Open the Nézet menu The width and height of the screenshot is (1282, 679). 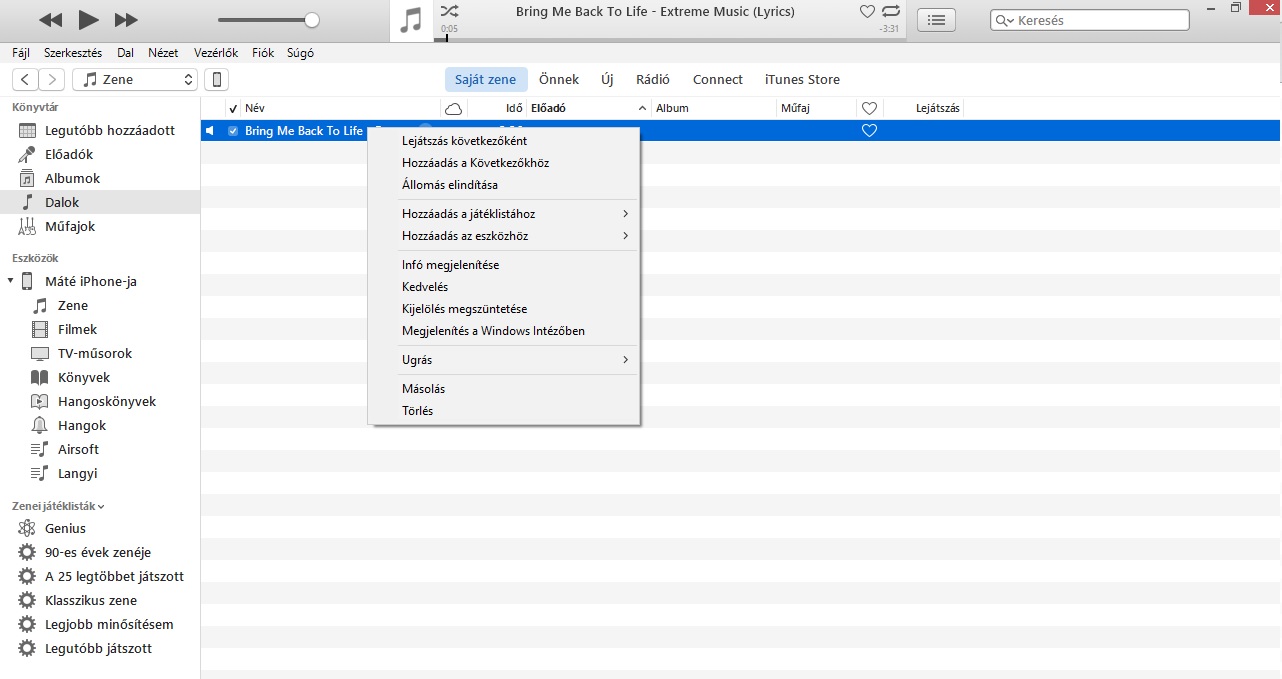[x=163, y=53]
